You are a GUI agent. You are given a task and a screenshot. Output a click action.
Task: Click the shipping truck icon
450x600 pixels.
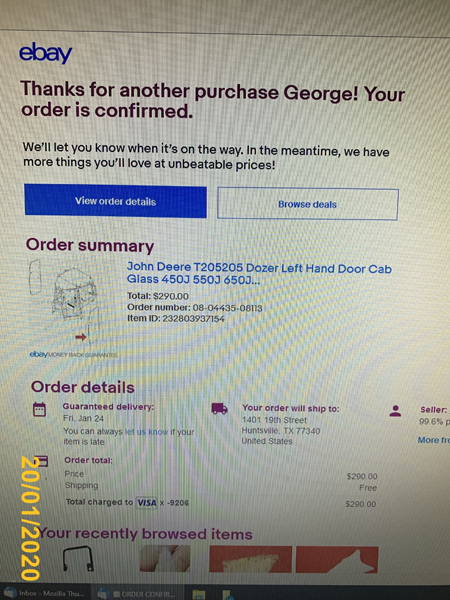point(220,409)
